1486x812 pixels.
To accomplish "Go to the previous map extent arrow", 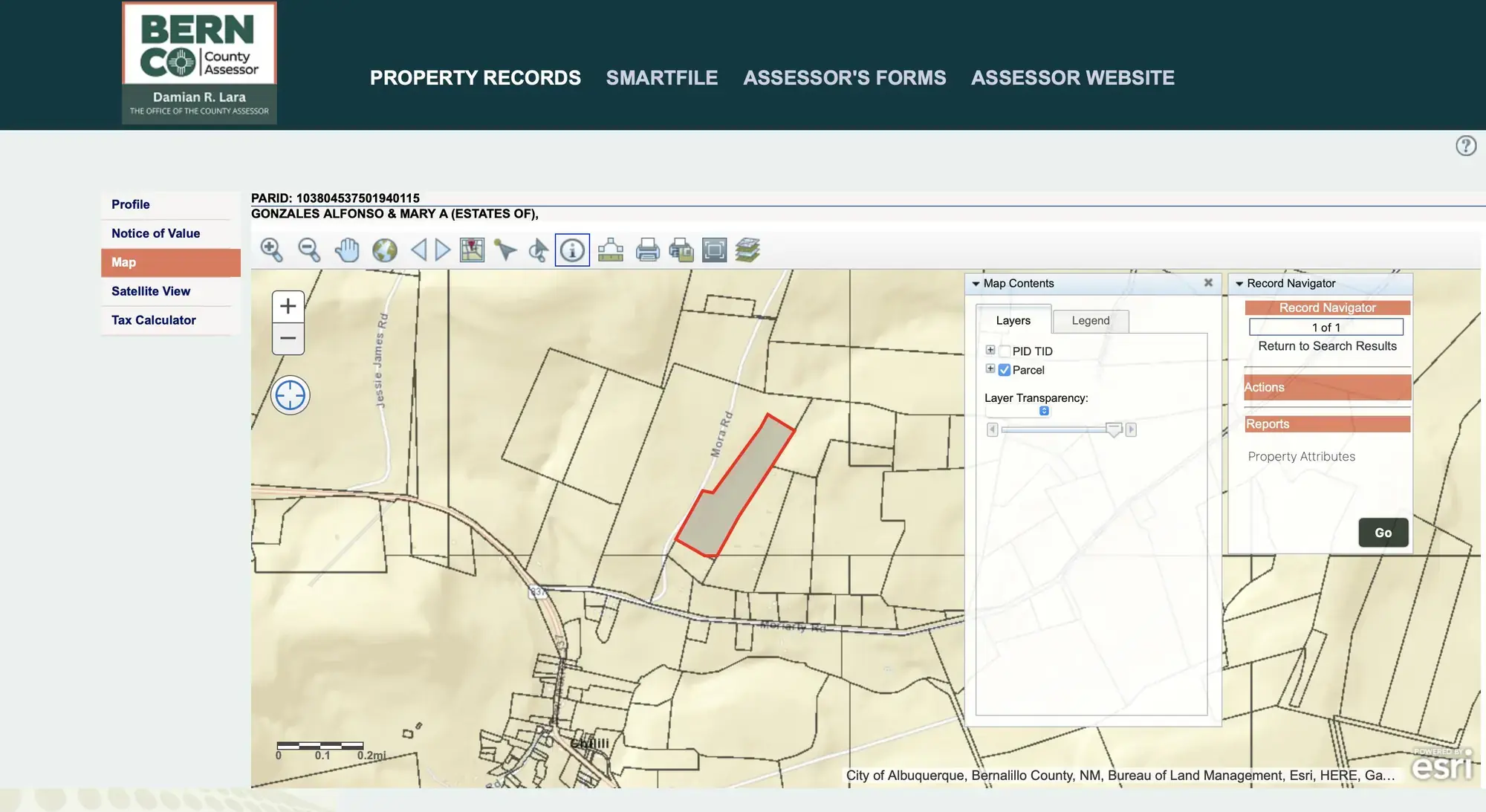I will click(x=419, y=250).
